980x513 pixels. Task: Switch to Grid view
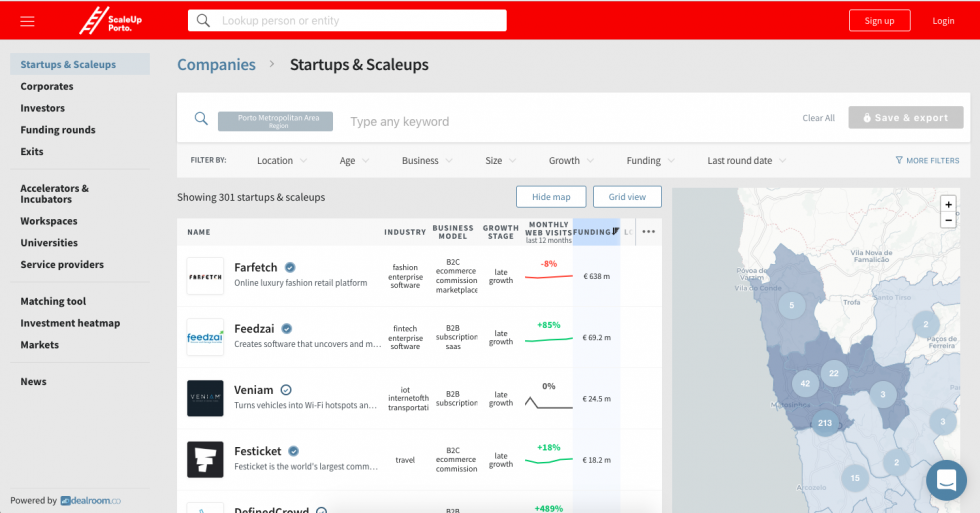click(x=627, y=197)
